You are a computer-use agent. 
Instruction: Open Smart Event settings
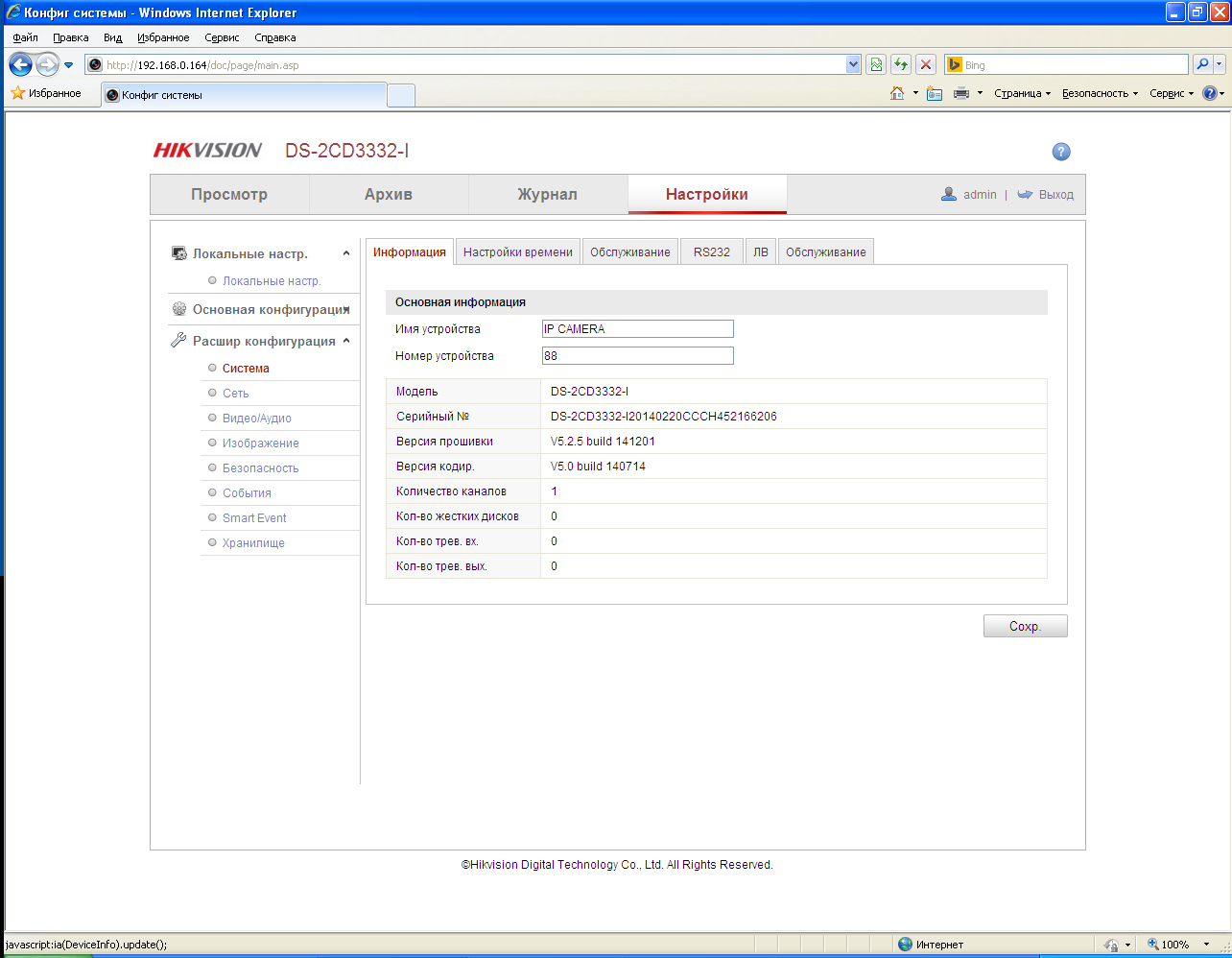(x=254, y=518)
